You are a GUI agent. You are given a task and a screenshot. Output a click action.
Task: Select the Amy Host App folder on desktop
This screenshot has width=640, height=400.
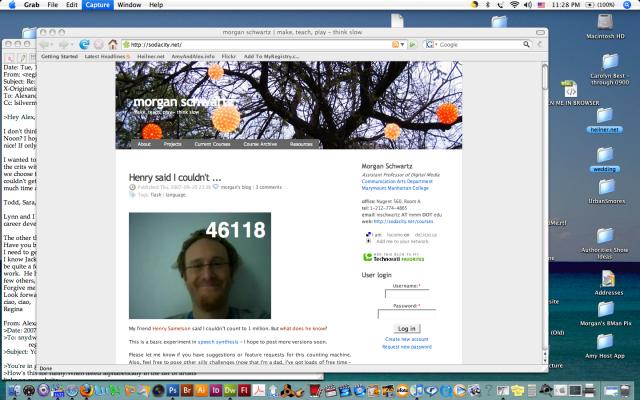click(x=605, y=347)
